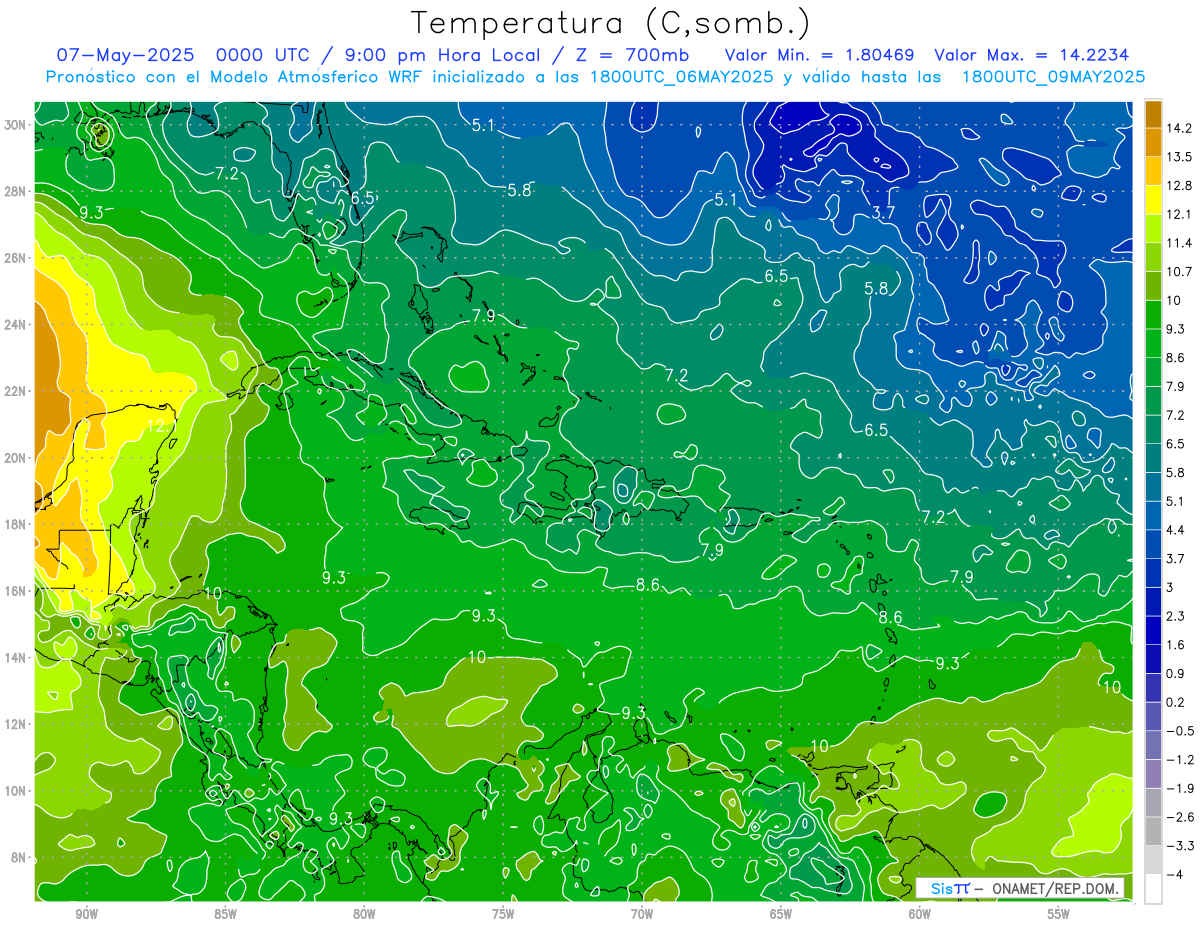Click the legend value "4.4"

tap(1175, 530)
